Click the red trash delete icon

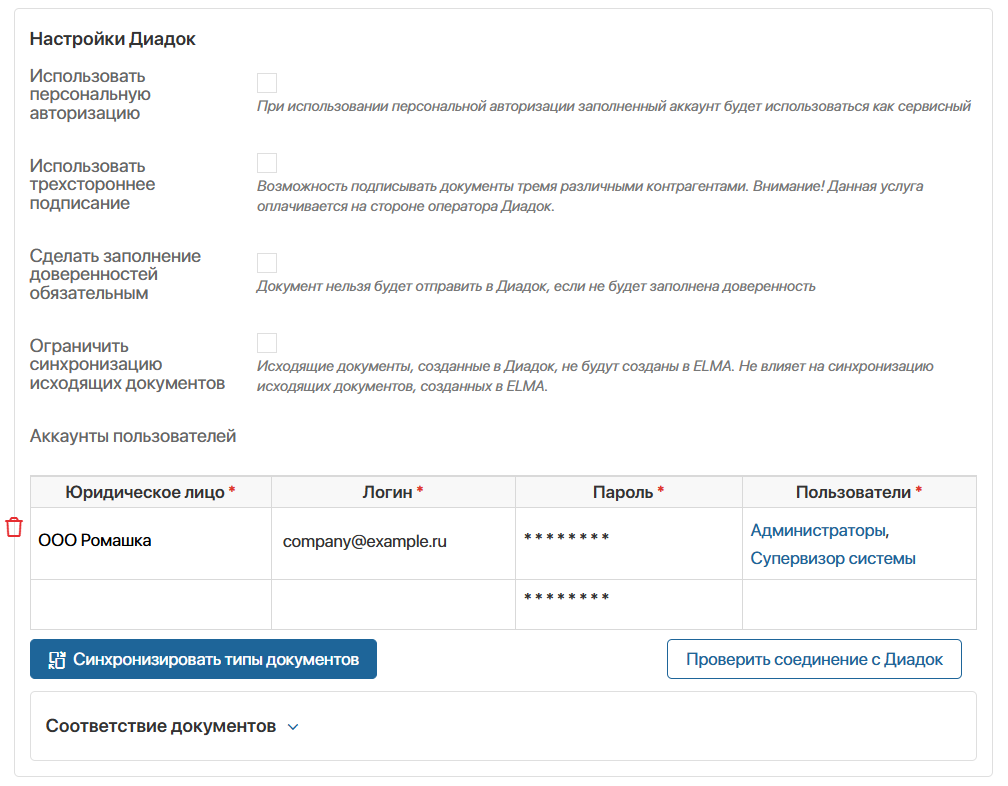point(14,527)
